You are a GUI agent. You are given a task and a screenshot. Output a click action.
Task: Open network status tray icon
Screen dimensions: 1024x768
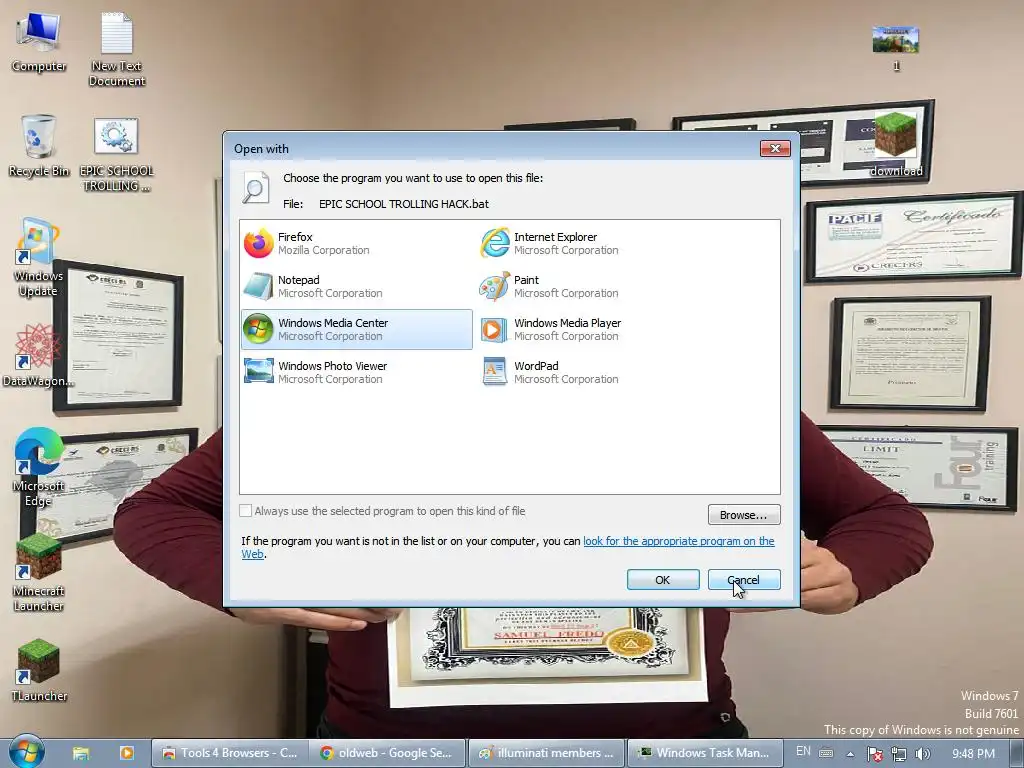click(x=899, y=754)
